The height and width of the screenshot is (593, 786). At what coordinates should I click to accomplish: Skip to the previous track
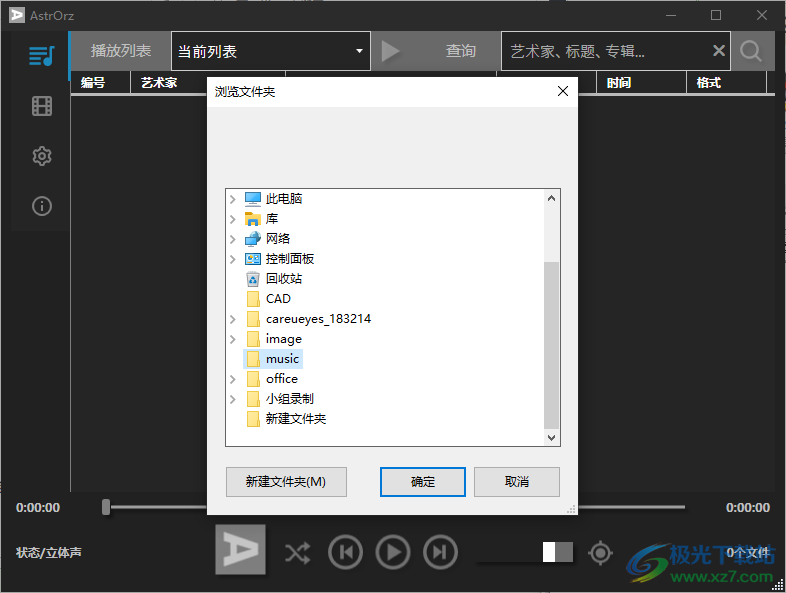tap(345, 552)
